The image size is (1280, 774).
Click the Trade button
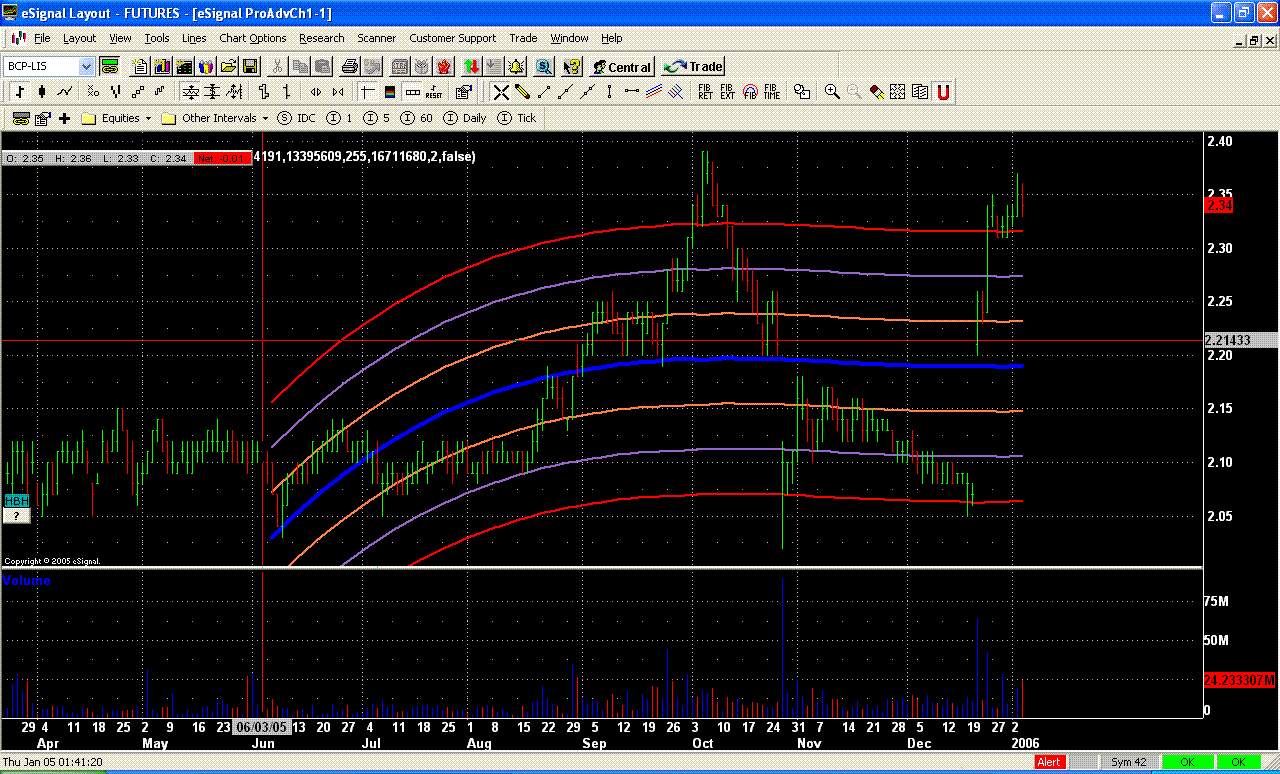(694, 67)
